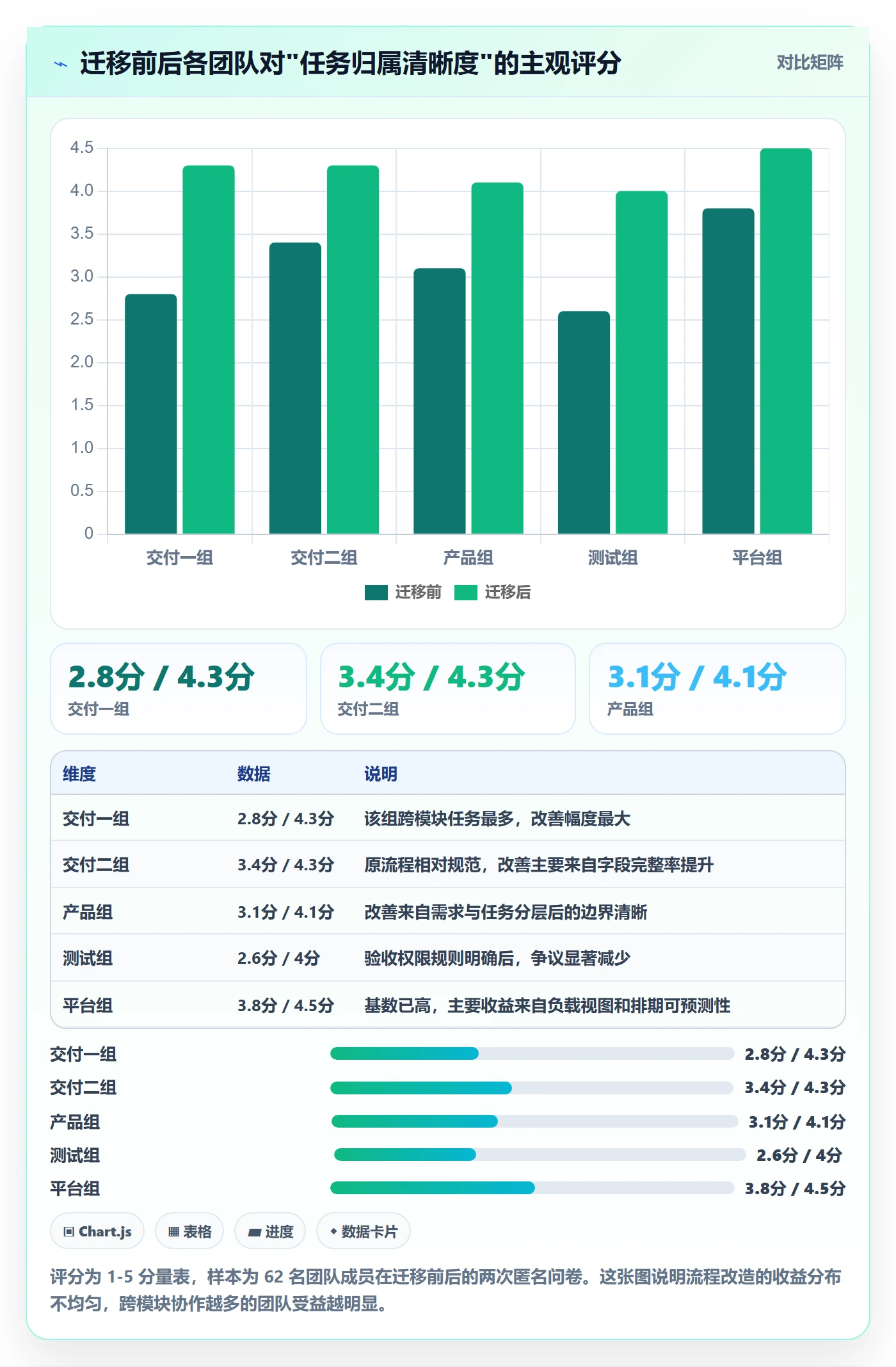Select the 数据卡片 tag chip

[x=364, y=1231]
